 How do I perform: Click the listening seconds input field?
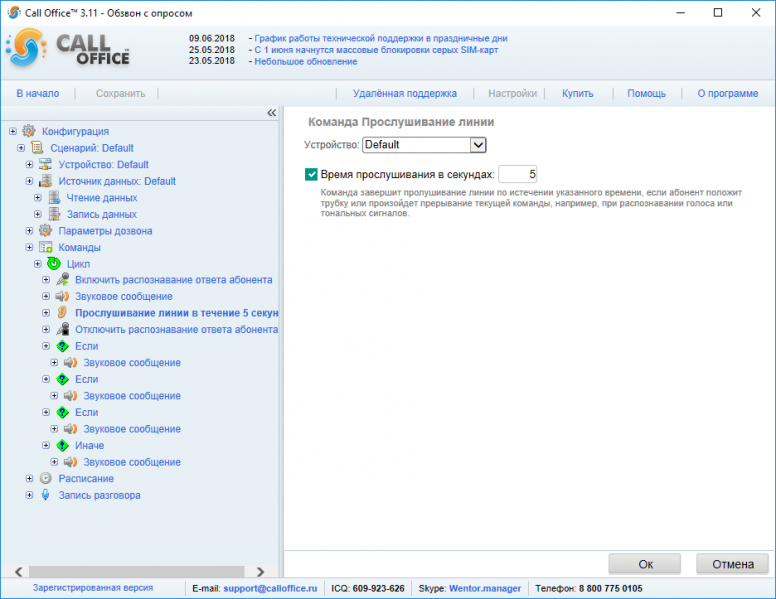coord(518,174)
